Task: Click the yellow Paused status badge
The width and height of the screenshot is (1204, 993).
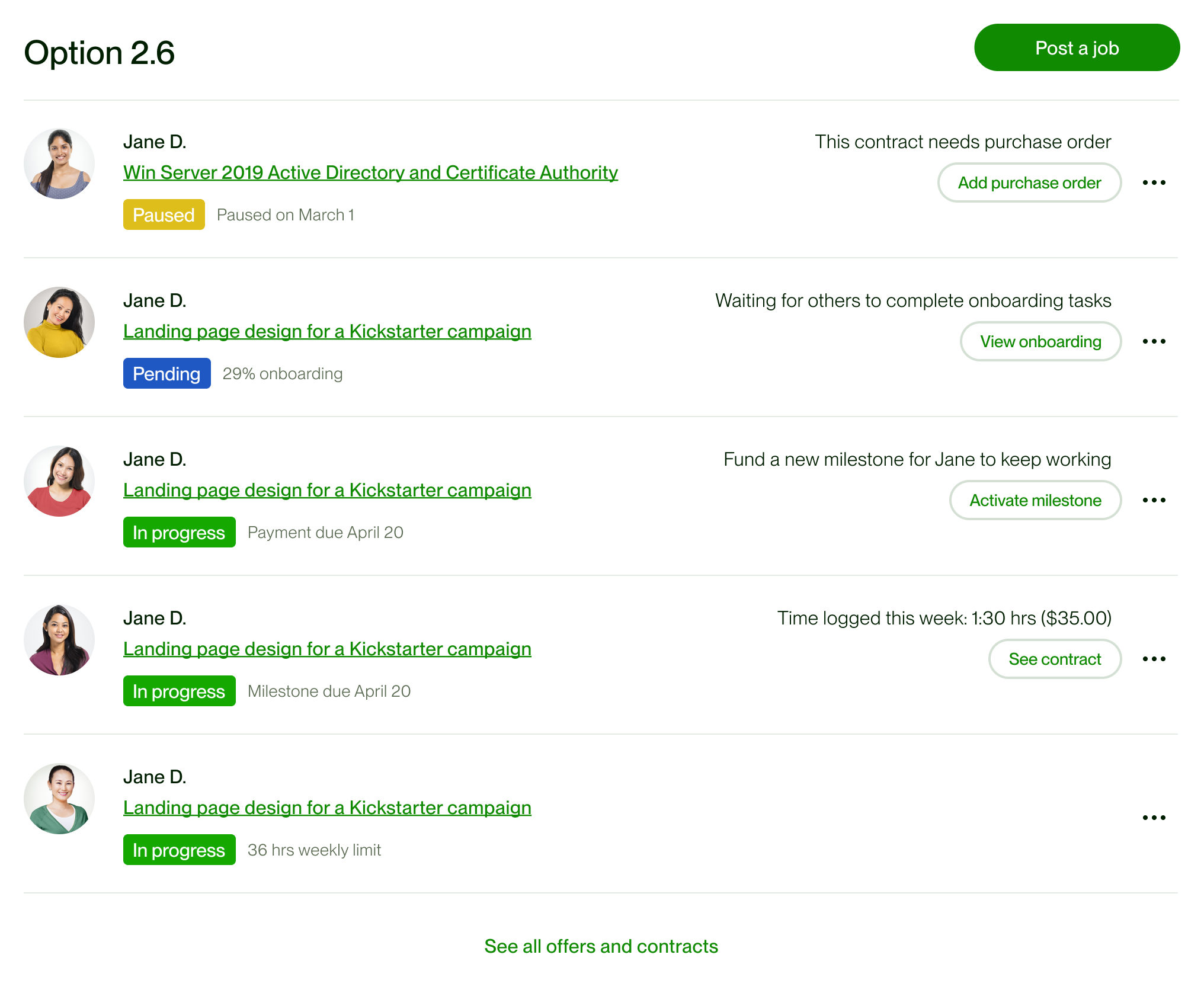Action: pyautogui.click(x=164, y=214)
